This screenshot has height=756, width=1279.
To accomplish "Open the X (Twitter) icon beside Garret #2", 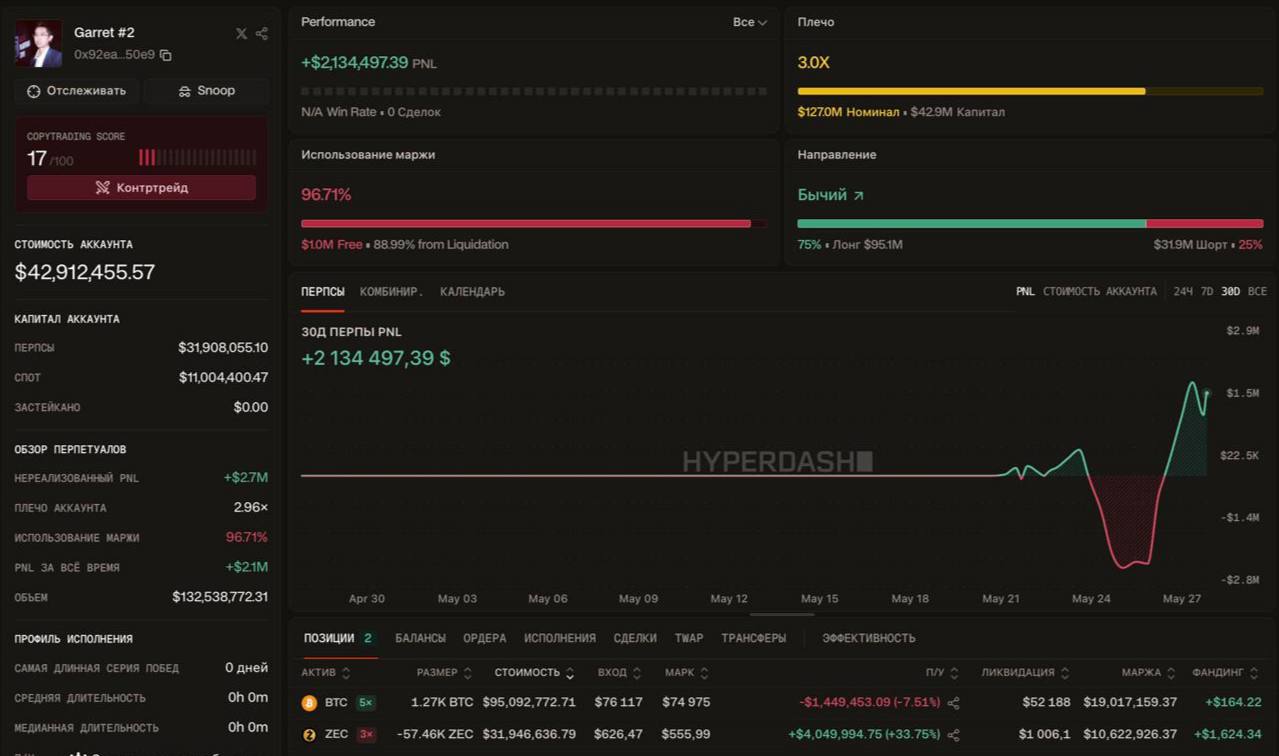I will (x=241, y=33).
